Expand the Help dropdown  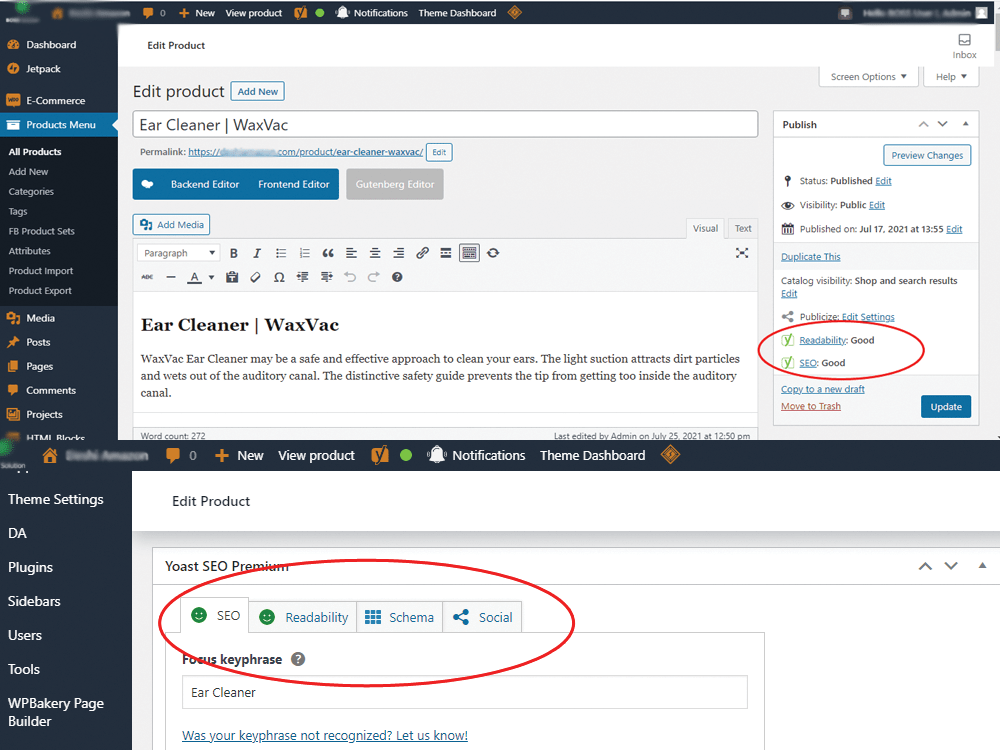951,77
